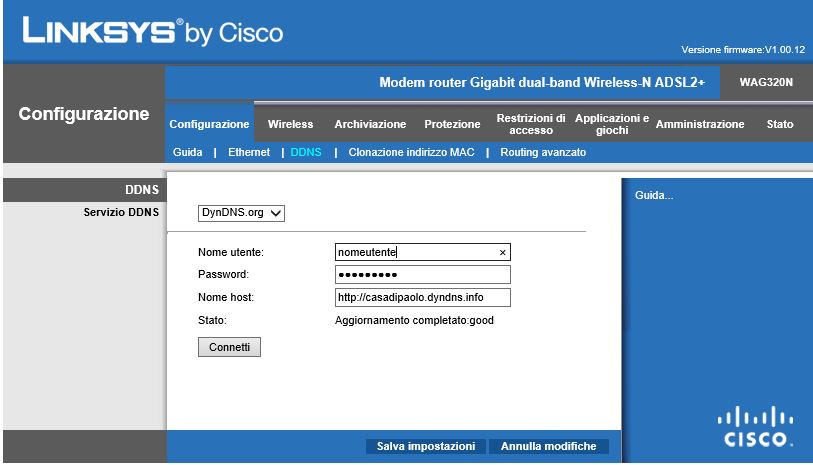The image size is (813, 465).
Task: Click Annulla modifiche button
Action: click(549, 446)
